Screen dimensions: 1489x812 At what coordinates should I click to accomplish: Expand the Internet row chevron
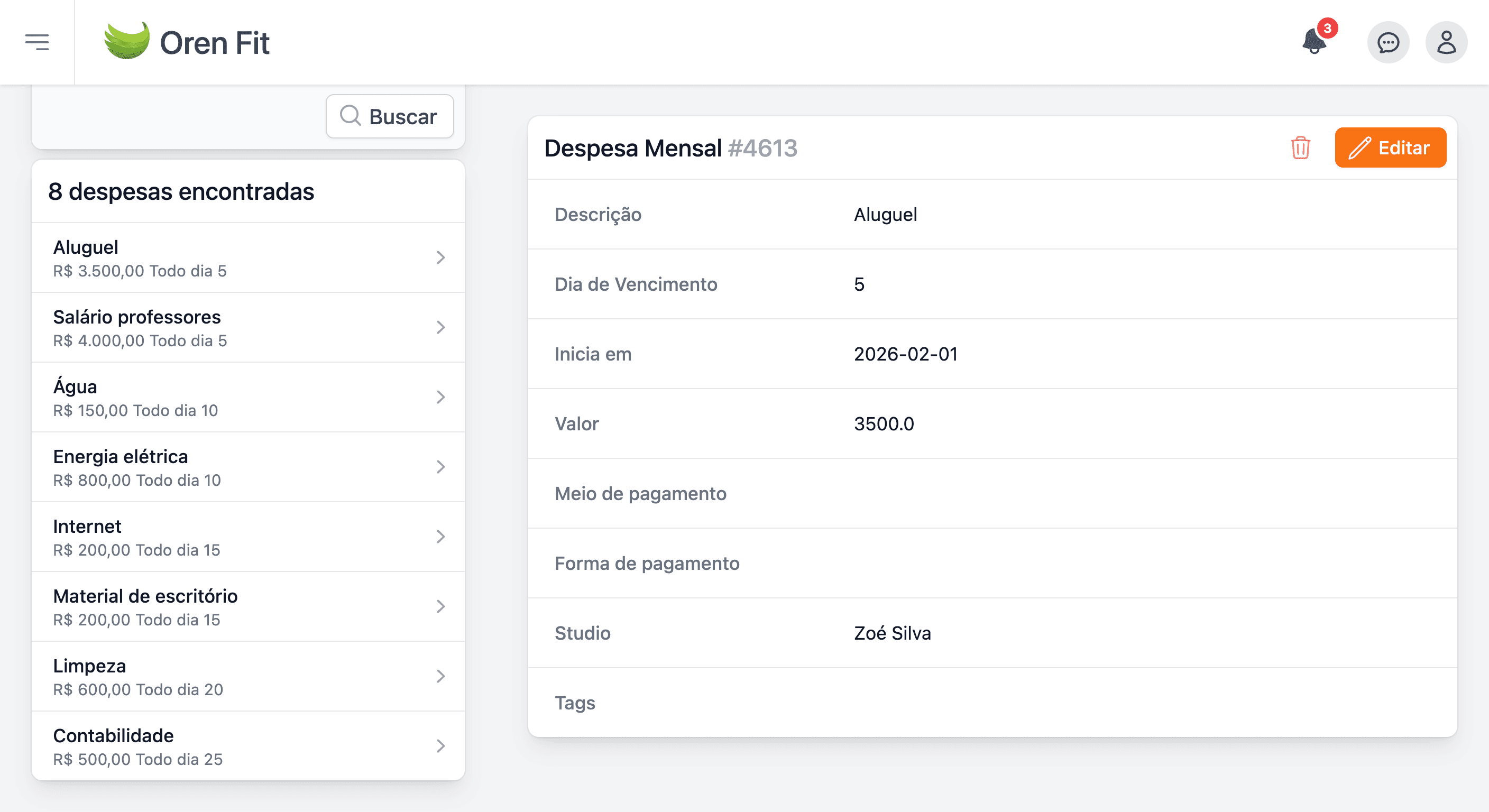pos(440,537)
